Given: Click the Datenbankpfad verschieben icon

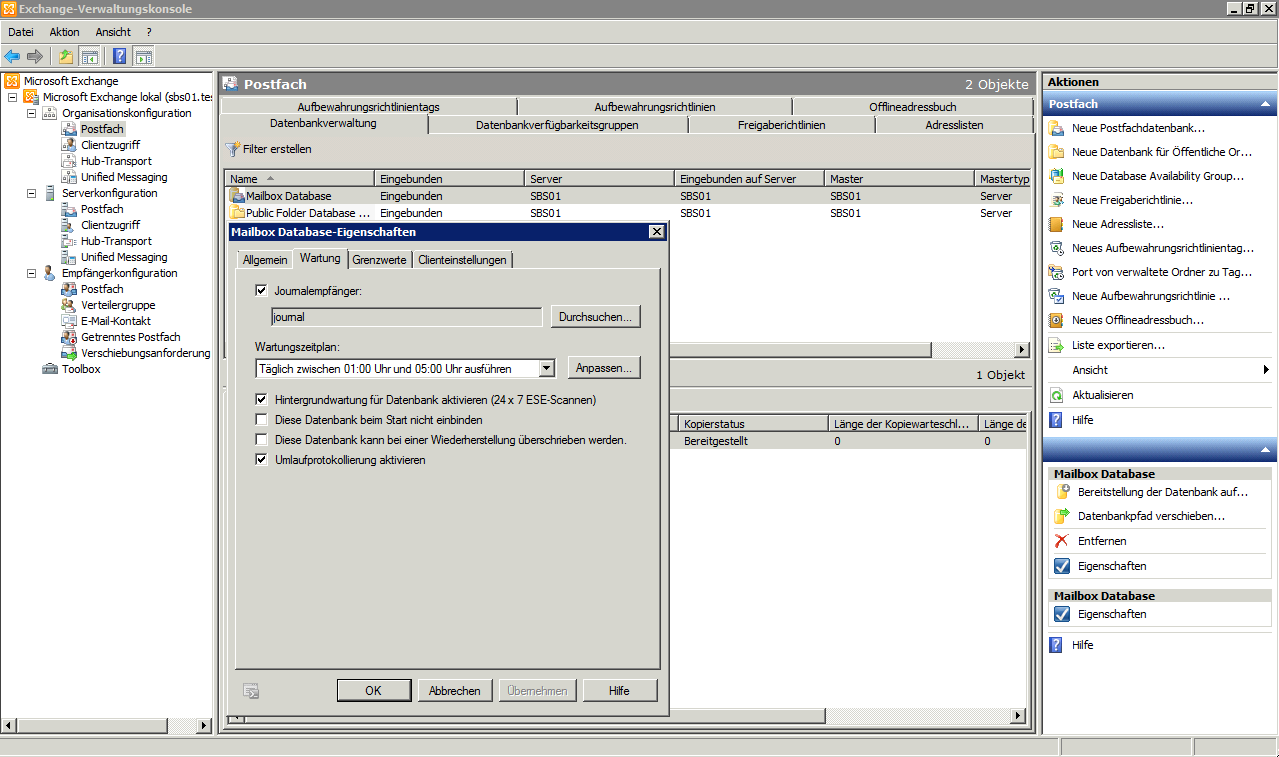Looking at the screenshot, I should point(1061,516).
